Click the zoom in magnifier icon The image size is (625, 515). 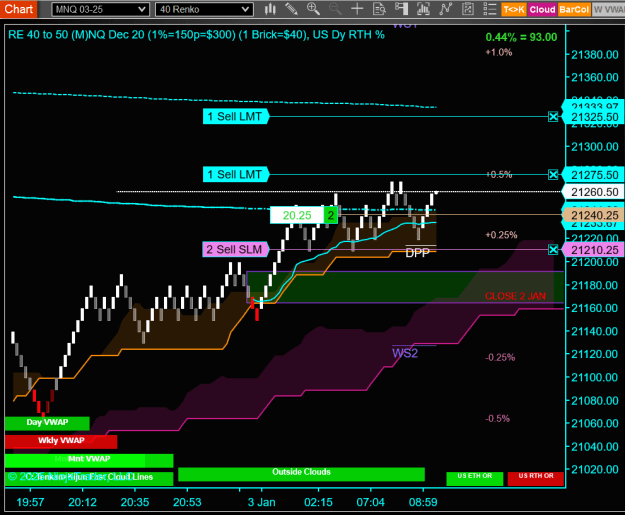[313, 9]
